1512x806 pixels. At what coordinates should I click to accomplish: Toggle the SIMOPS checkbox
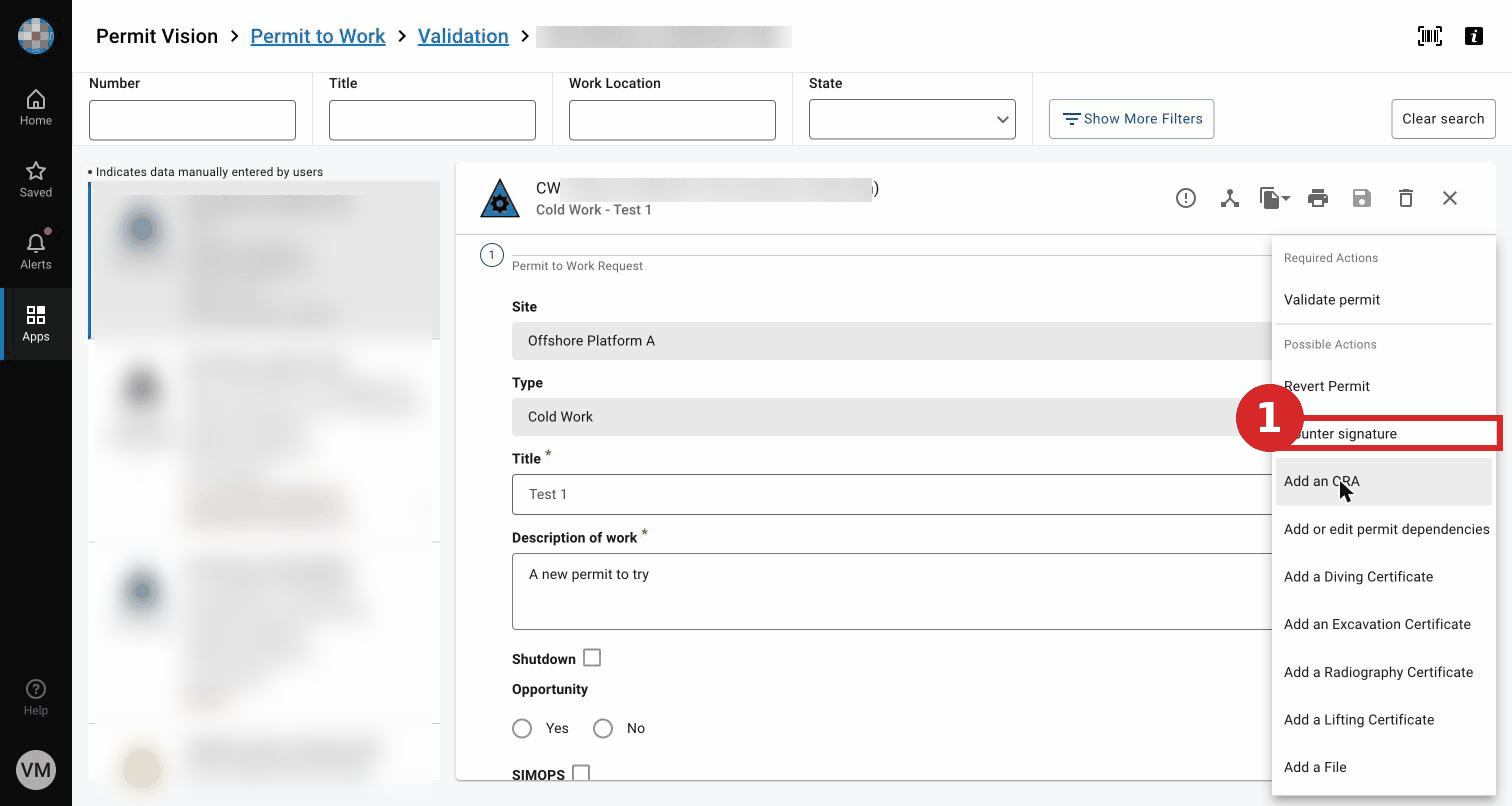(581, 773)
